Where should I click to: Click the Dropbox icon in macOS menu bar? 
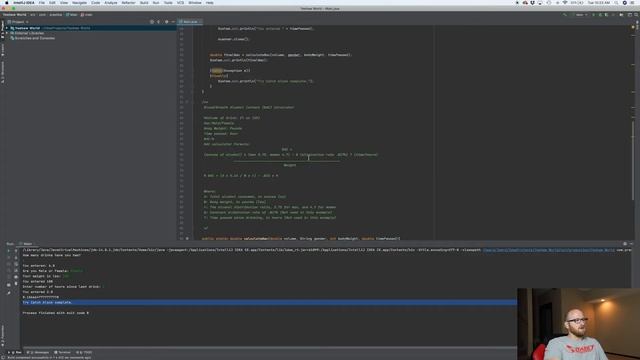pyautogui.click(x=532, y=3)
